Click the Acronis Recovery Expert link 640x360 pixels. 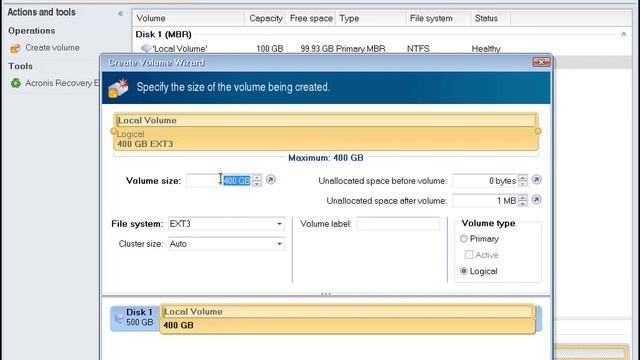(62, 83)
